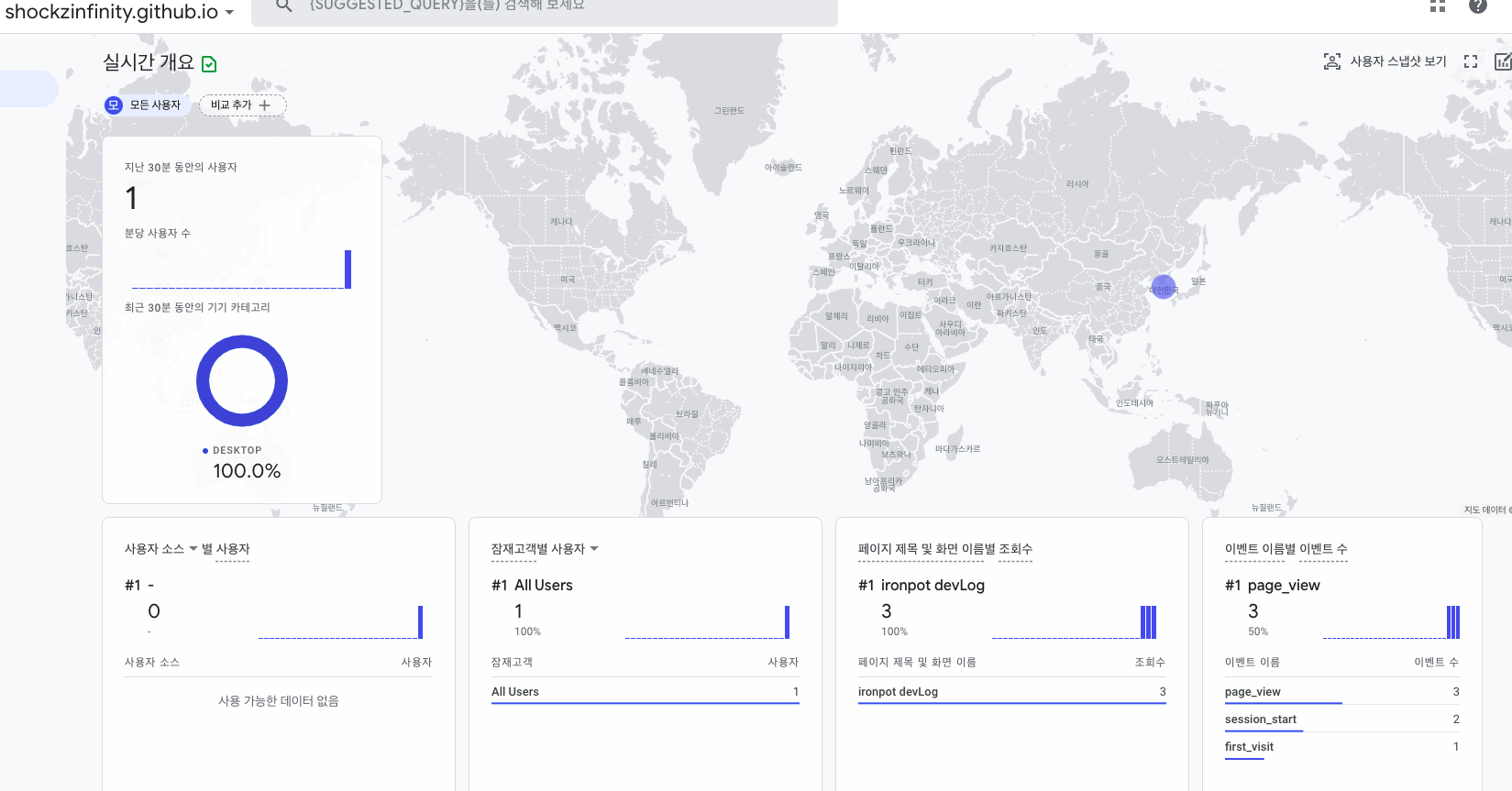Image resolution: width=1512 pixels, height=791 pixels.
Task: Click the 사용자 스냅샷 보기 link text
Action: tap(1397, 61)
